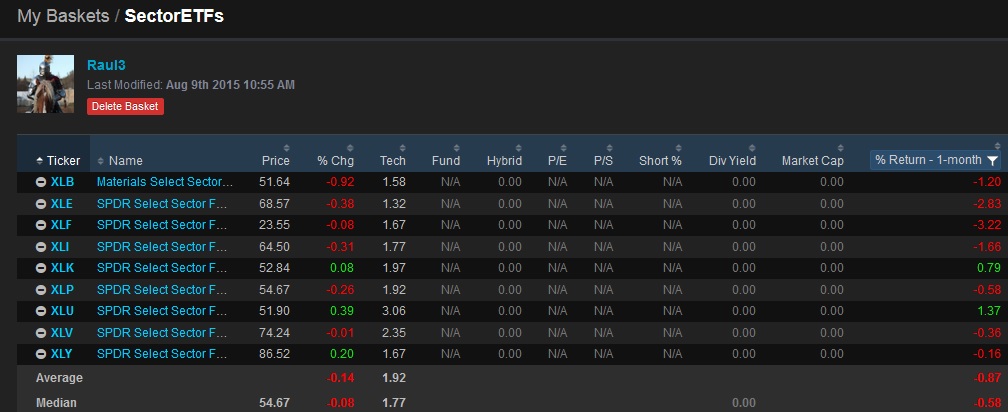This screenshot has height=412, width=1008.
Task: Remove XLE row with minus icon
Action: pyautogui.click(x=40, y=204)
